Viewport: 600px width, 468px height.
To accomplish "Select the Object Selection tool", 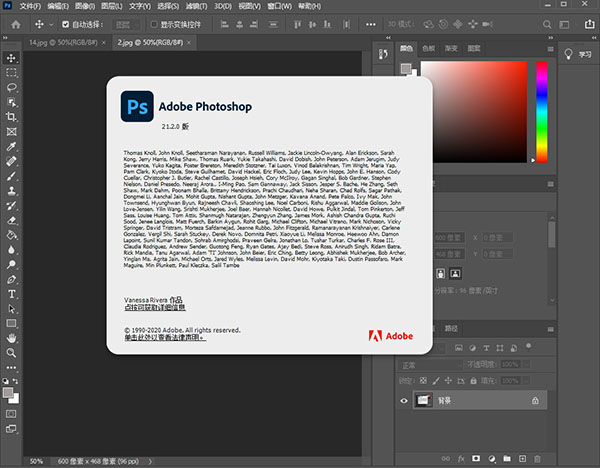I will (x=11, y=102).
